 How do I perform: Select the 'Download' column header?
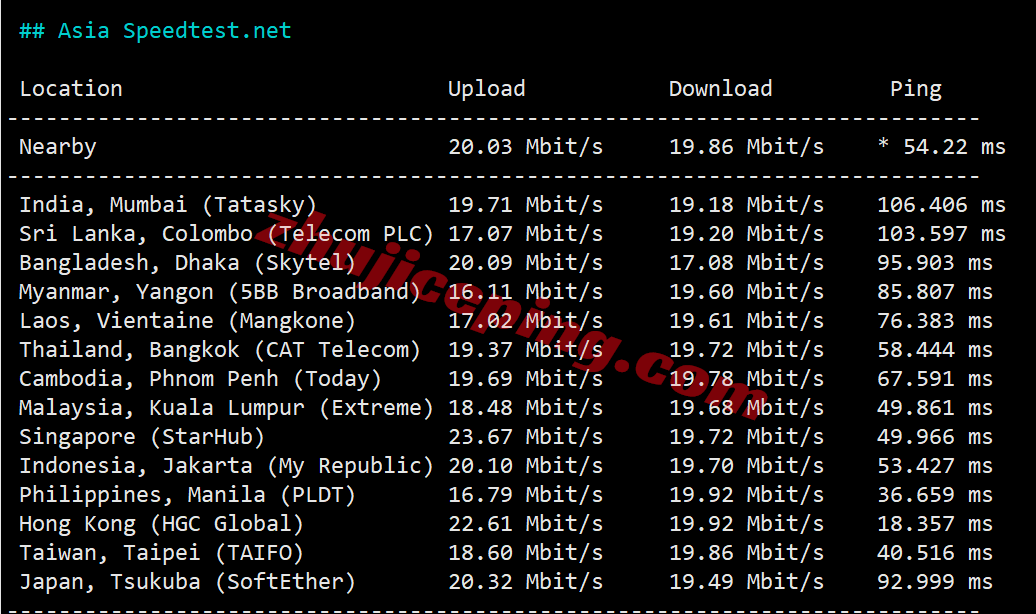(x=720, y=89)
